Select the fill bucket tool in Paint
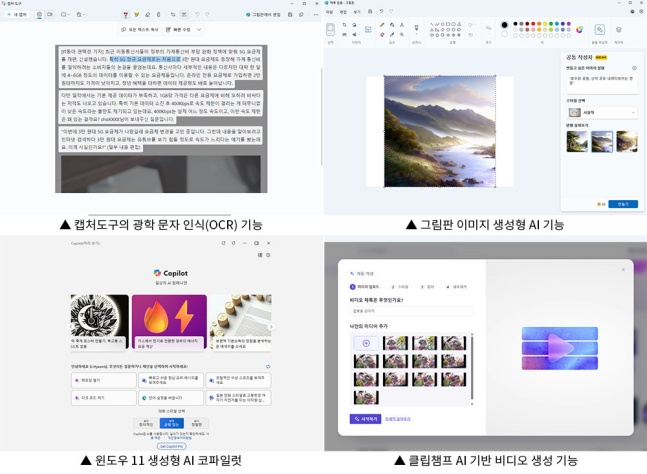 coord(392,25)
